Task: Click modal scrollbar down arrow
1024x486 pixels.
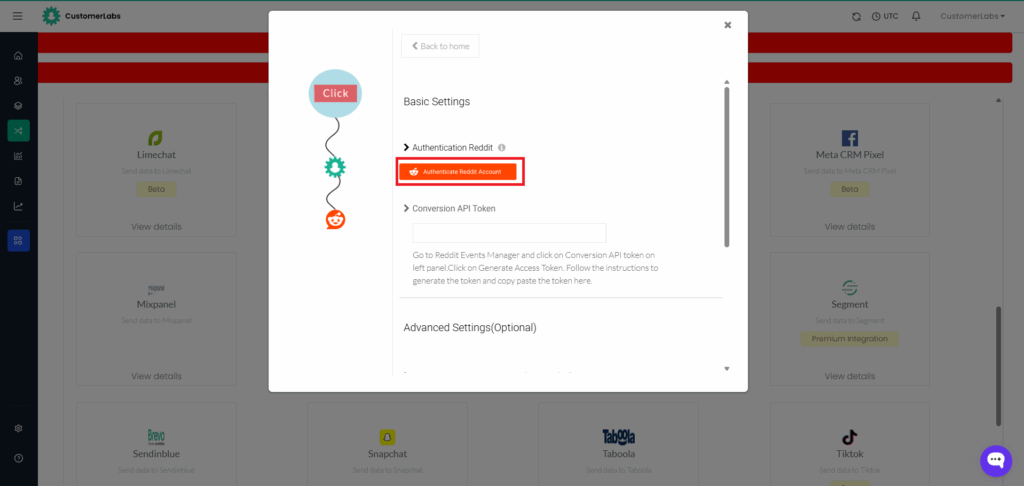Action: [727, 369]
